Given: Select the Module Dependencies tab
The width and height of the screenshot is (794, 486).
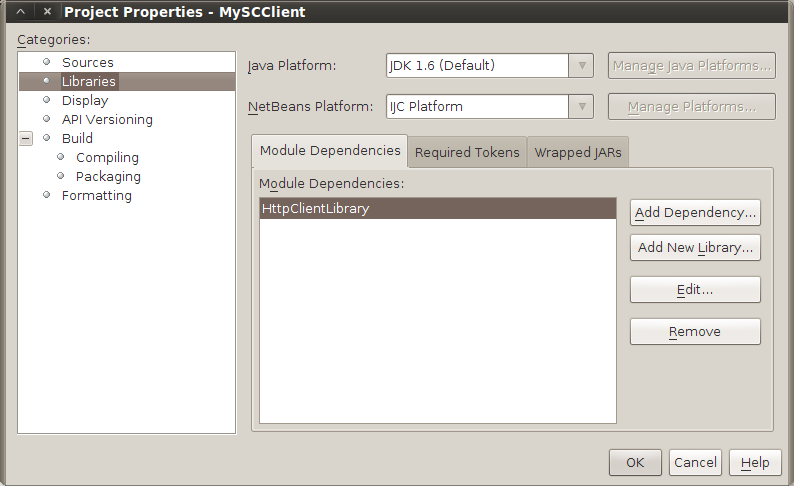Looking at the screenshot, I should [x=330, y=151].
